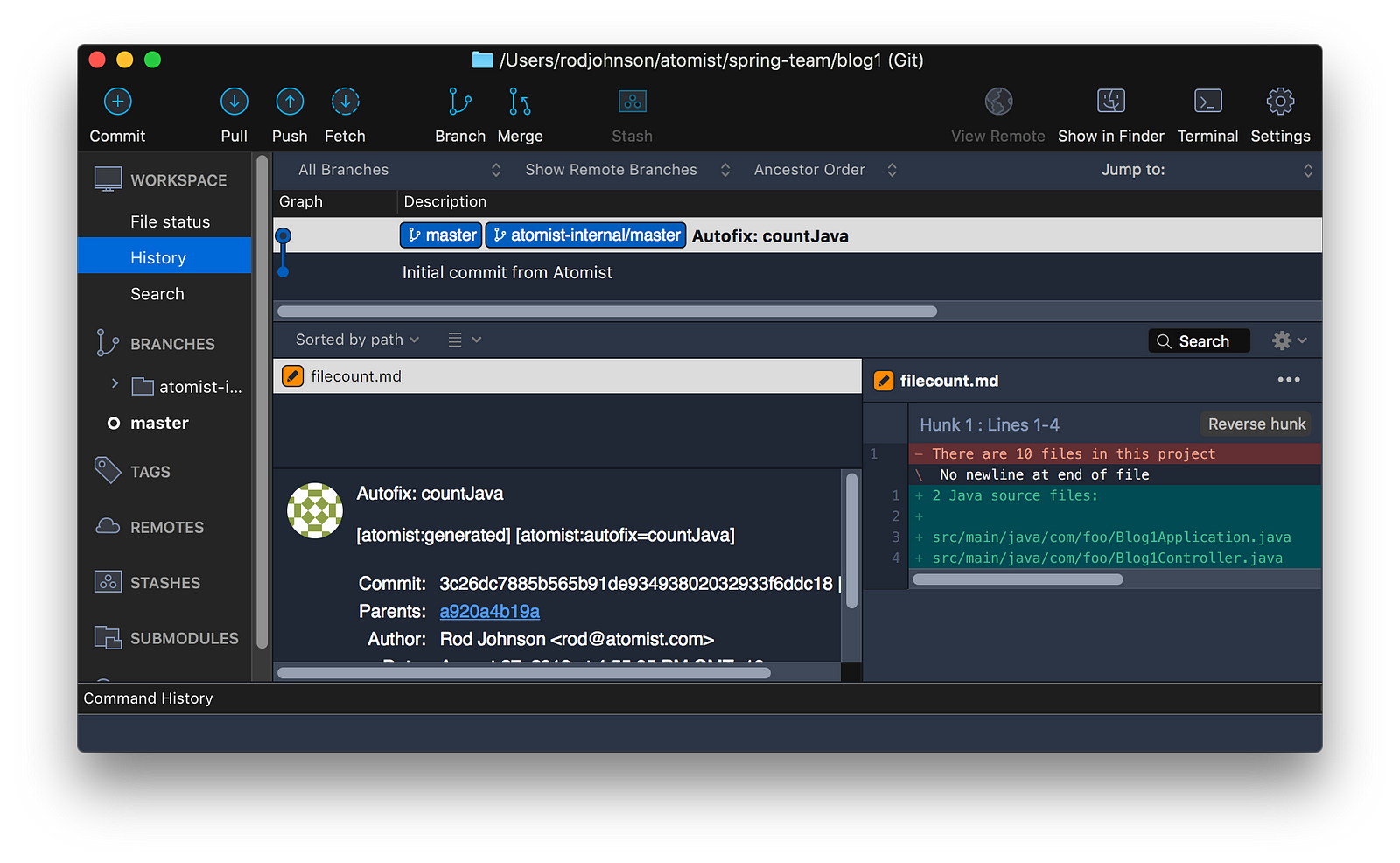The height and width of the screenshot is (863, 1400).
Task: Create a new branch via Branch icon
Action: (x=460, y=102)
